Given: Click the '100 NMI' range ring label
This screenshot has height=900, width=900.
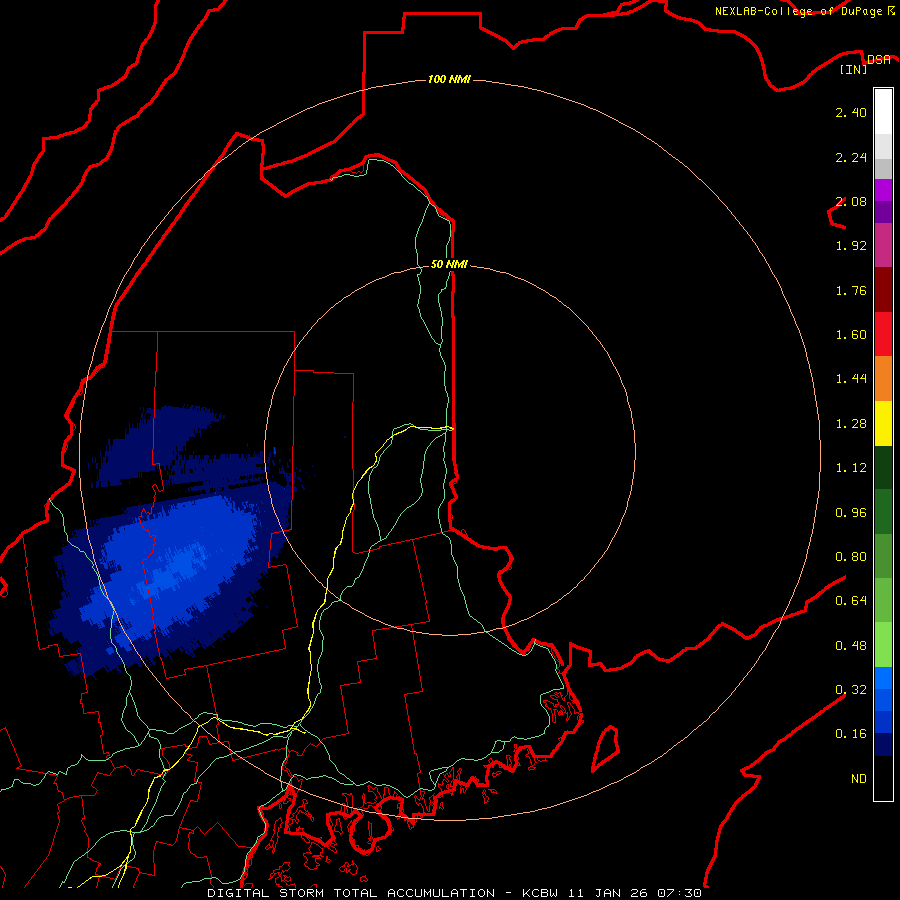Looking at the screenshot, I should click(449, 79).
